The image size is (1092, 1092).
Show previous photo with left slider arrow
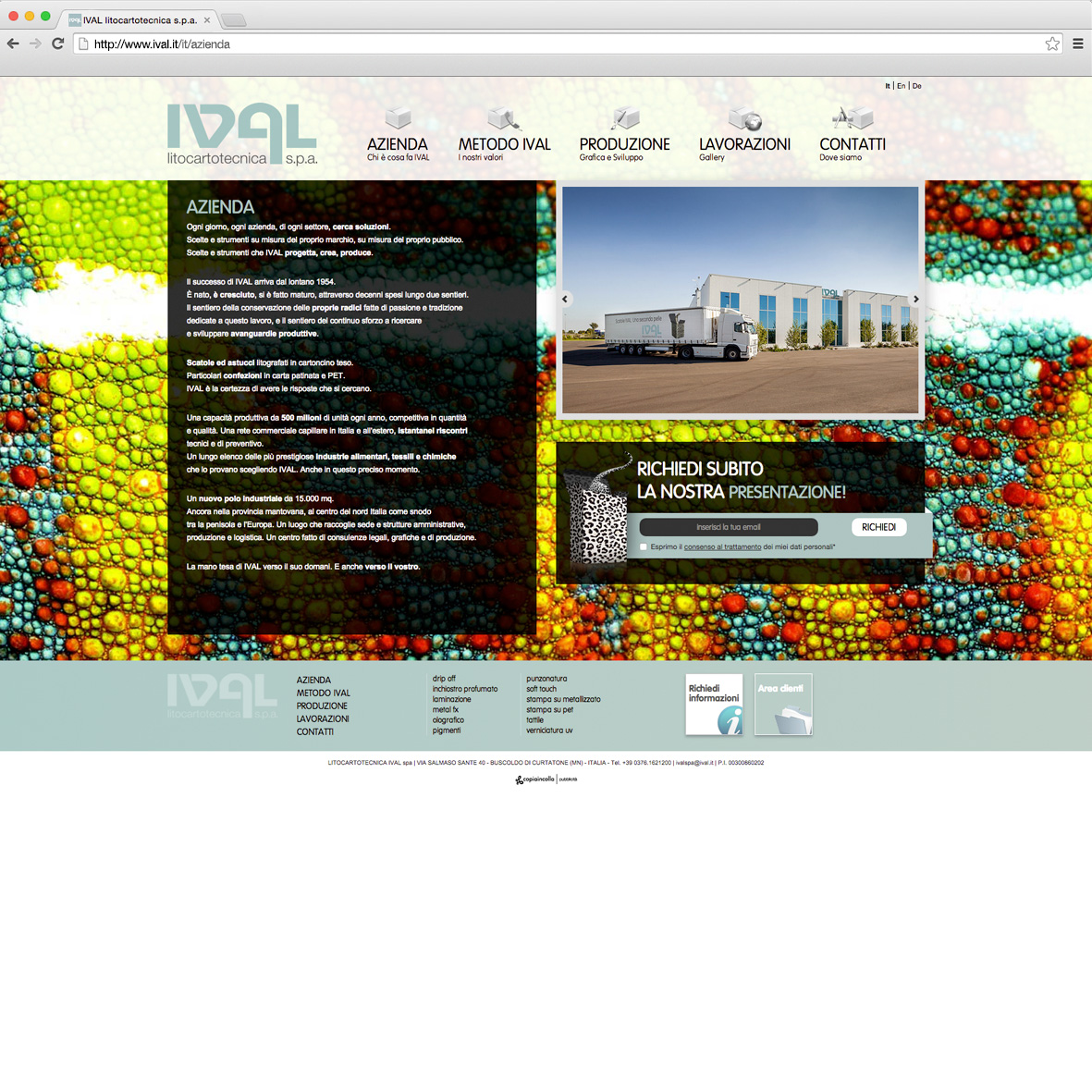click(565, 299)
